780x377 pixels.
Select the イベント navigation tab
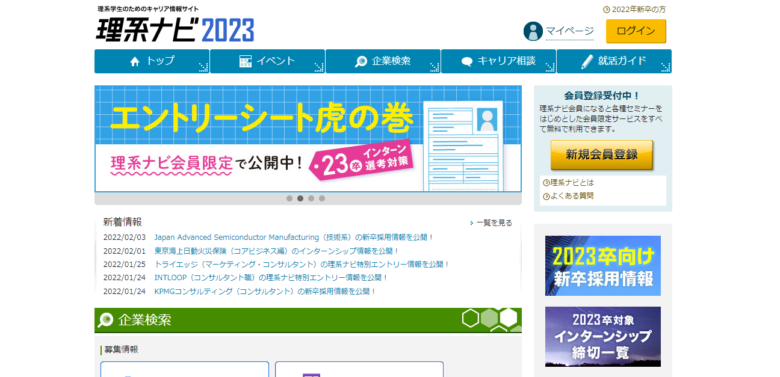(x=268, y=61)
